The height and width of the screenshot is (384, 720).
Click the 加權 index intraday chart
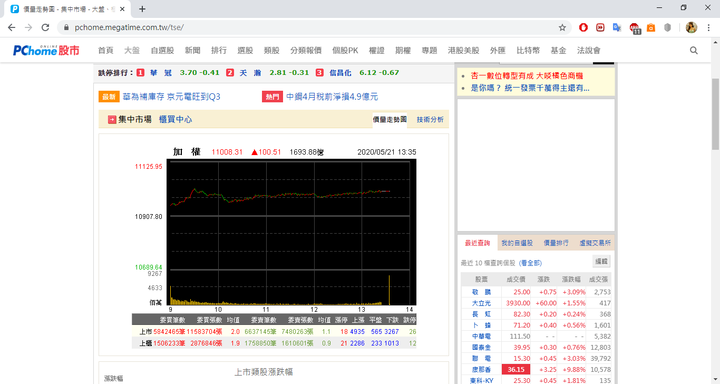coord(292,232)
